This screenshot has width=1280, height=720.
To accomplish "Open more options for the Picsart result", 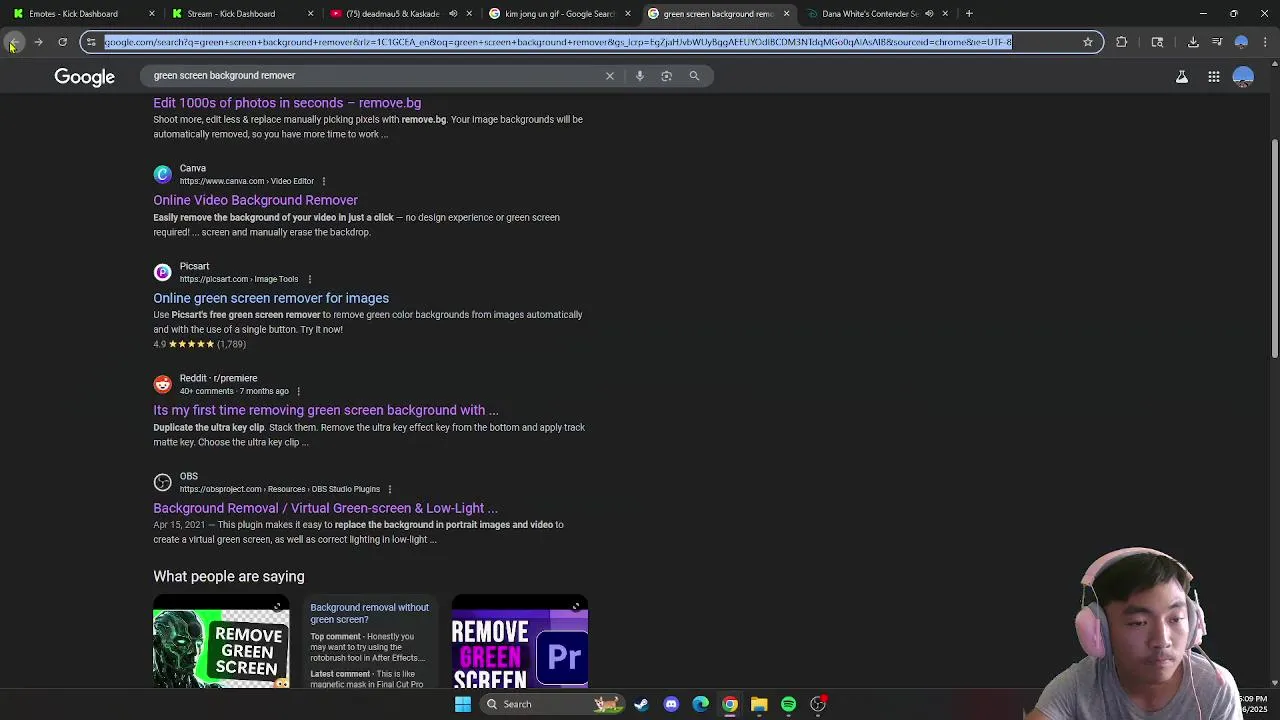I will [310, 279].
